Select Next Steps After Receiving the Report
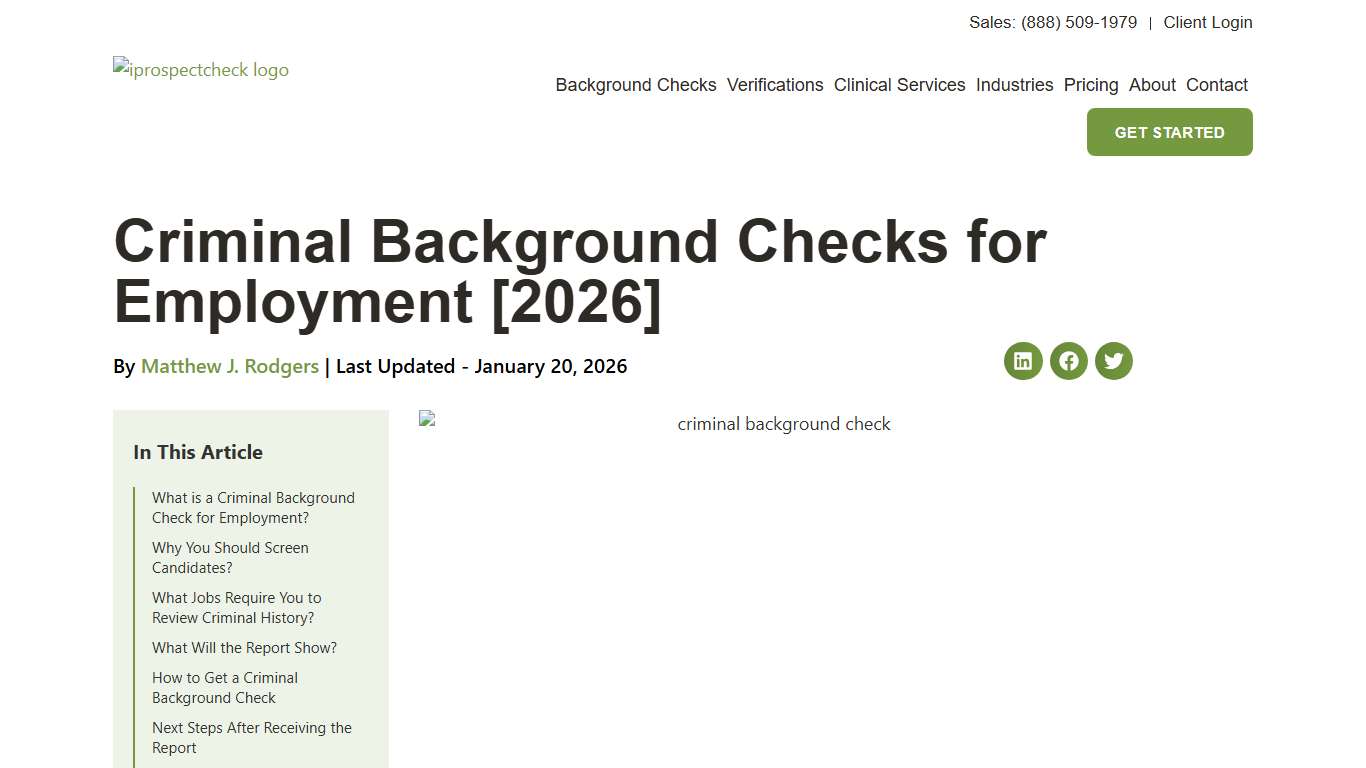This screenshot has height=768, width=1366. [x=251, y=737]
